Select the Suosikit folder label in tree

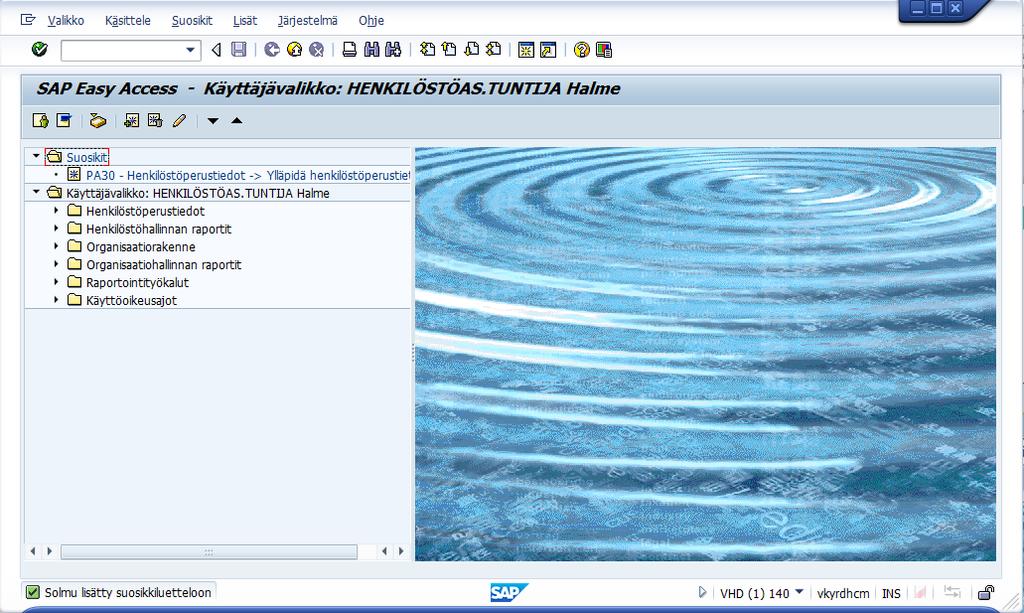[87, 157]
